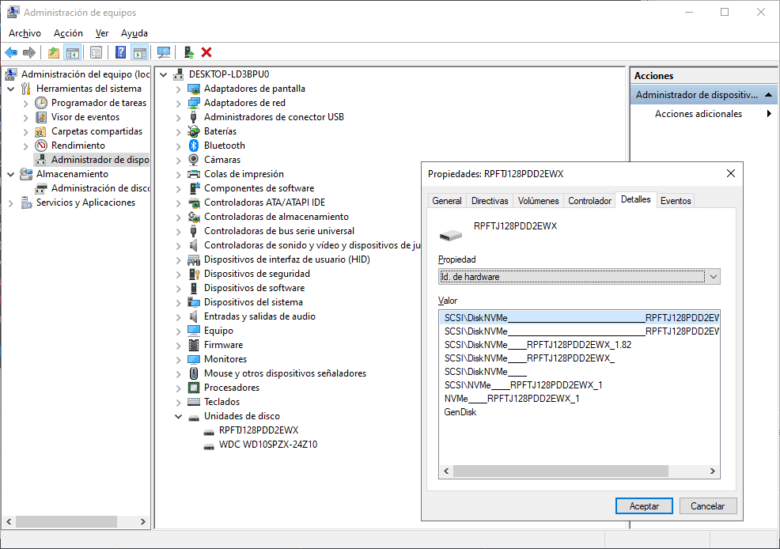
Task: Click the Rendimiento icon in left tree
Action: point(41,146)
